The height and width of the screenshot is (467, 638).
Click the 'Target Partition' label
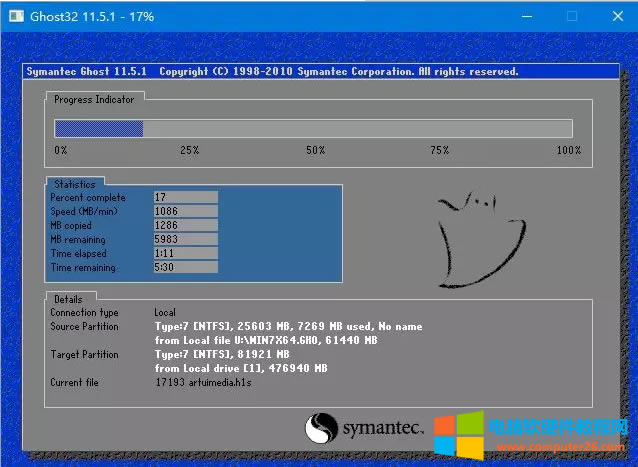pyautogui.click(x=84, y=354)
